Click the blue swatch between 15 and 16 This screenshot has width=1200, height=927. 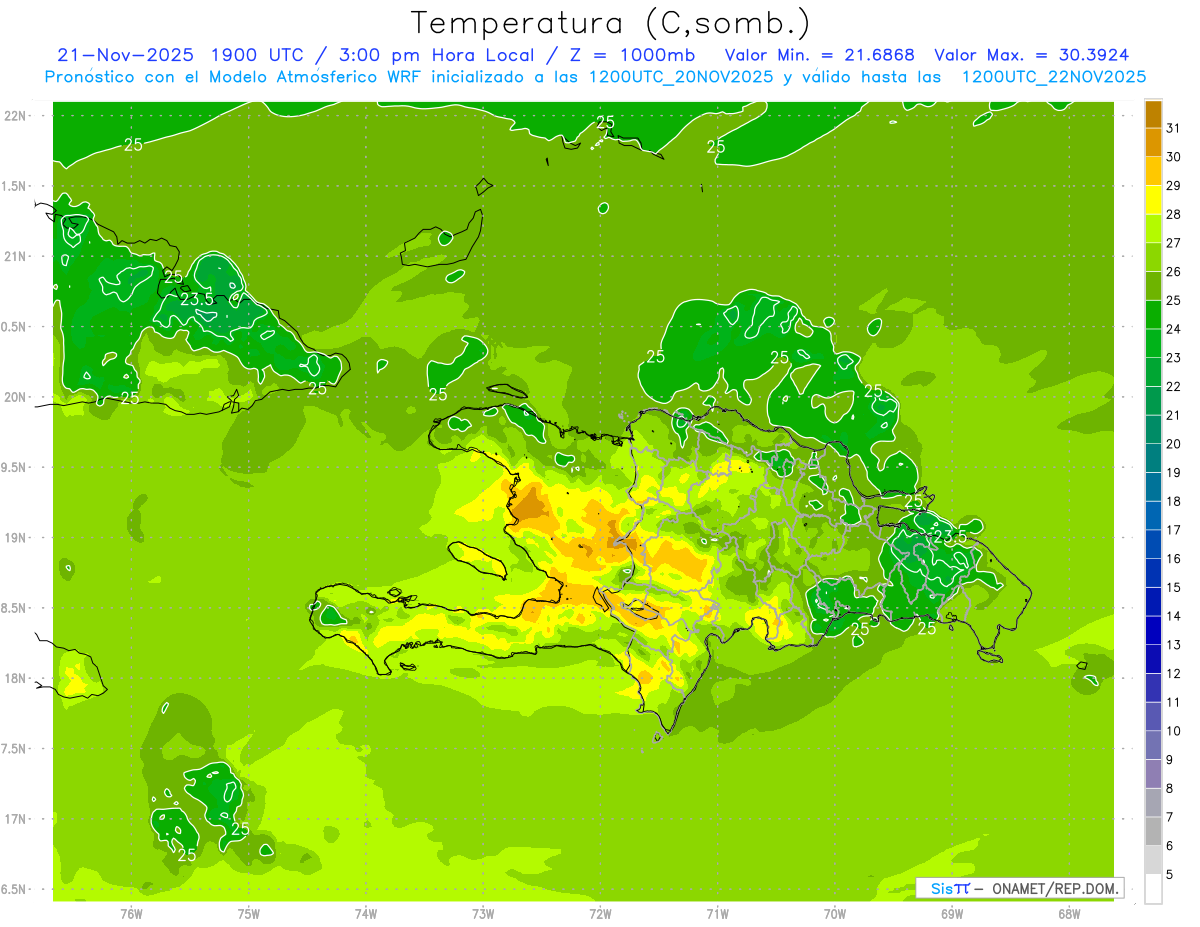(x=1153, y=574)
